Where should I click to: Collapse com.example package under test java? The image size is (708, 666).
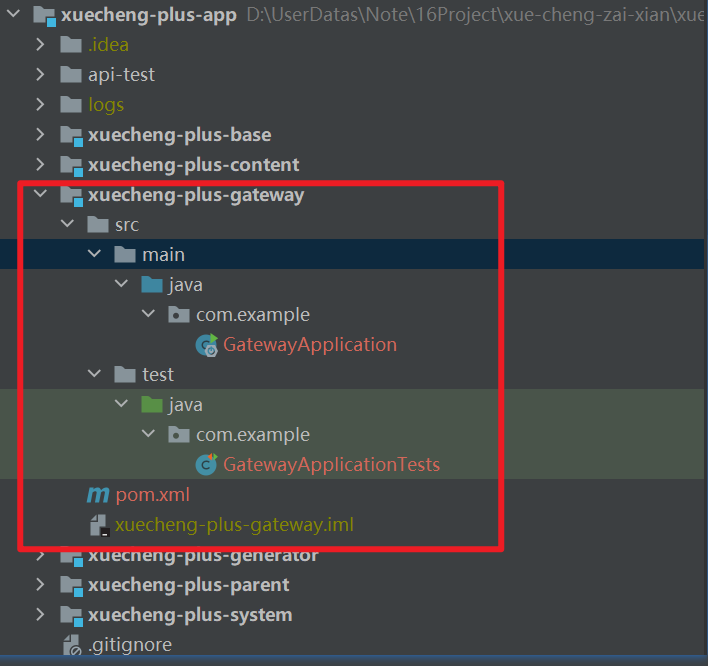point(149,433)
